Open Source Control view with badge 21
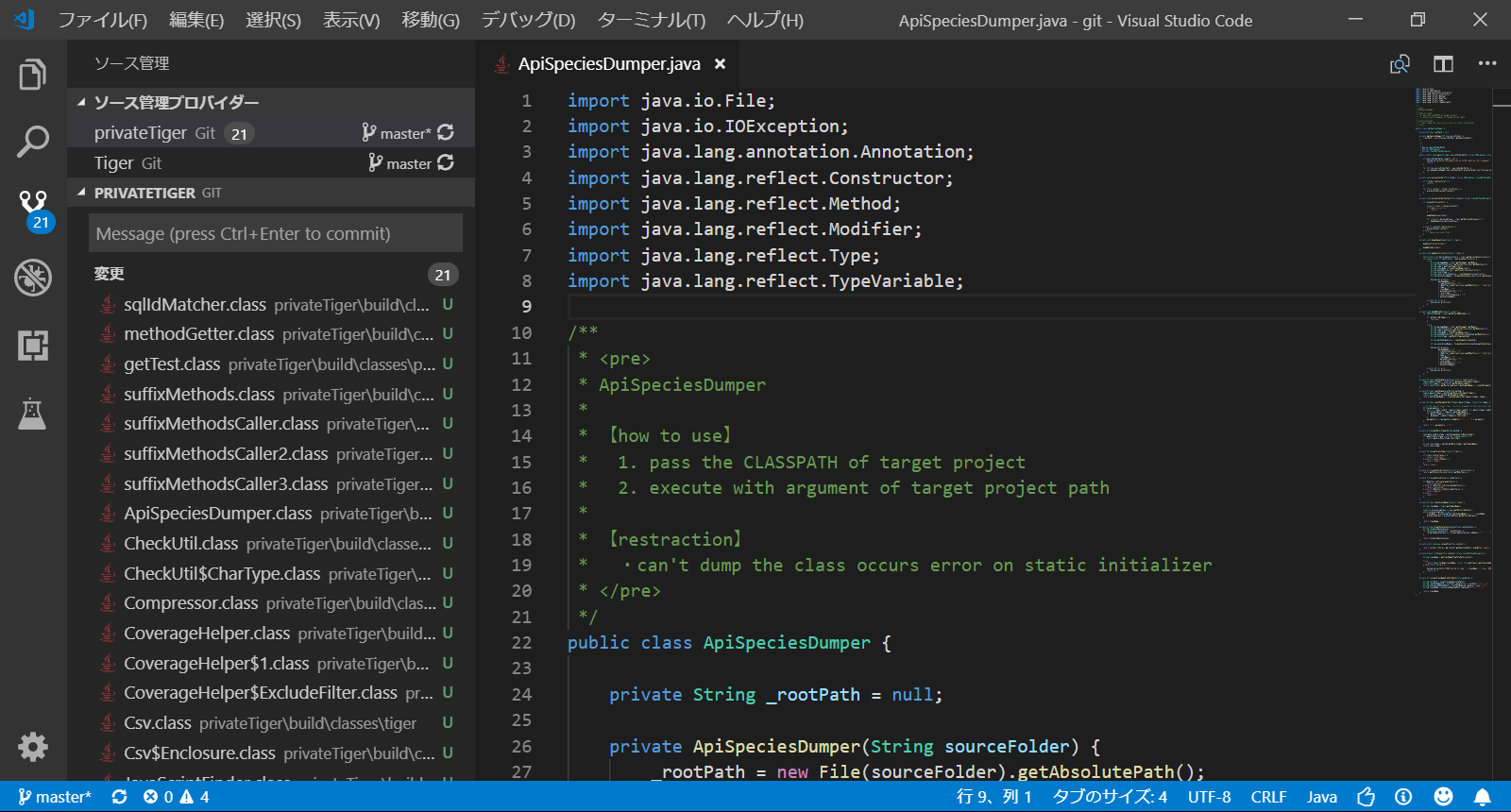1511x812 pixels. [x=33, y=210]
